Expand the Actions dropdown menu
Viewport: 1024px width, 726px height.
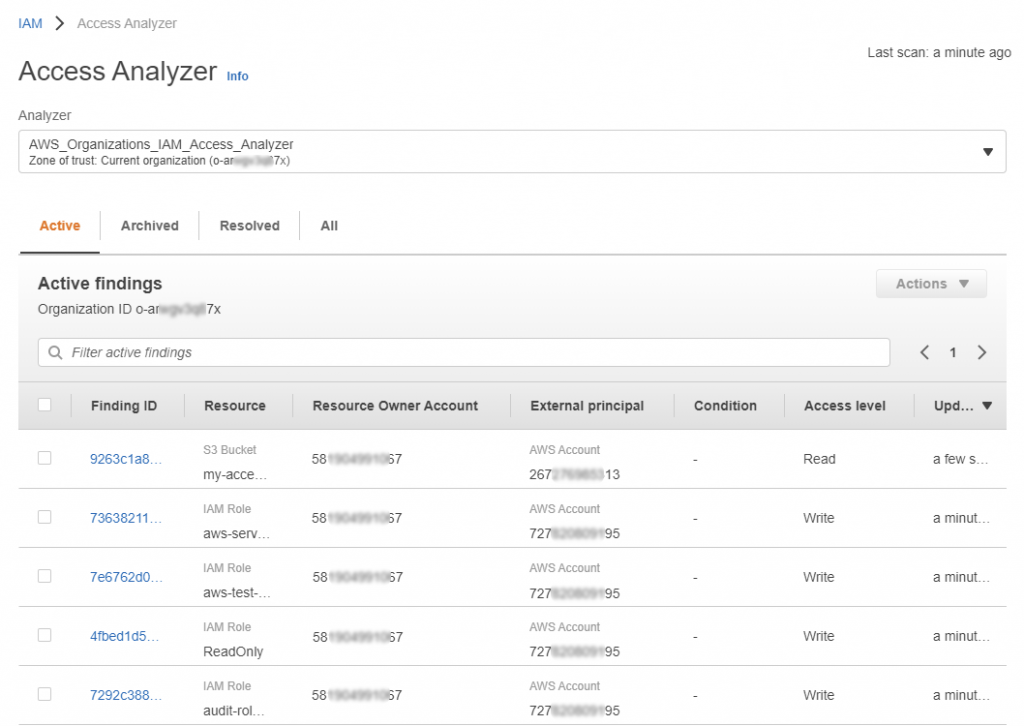click(x=931, y=283)
